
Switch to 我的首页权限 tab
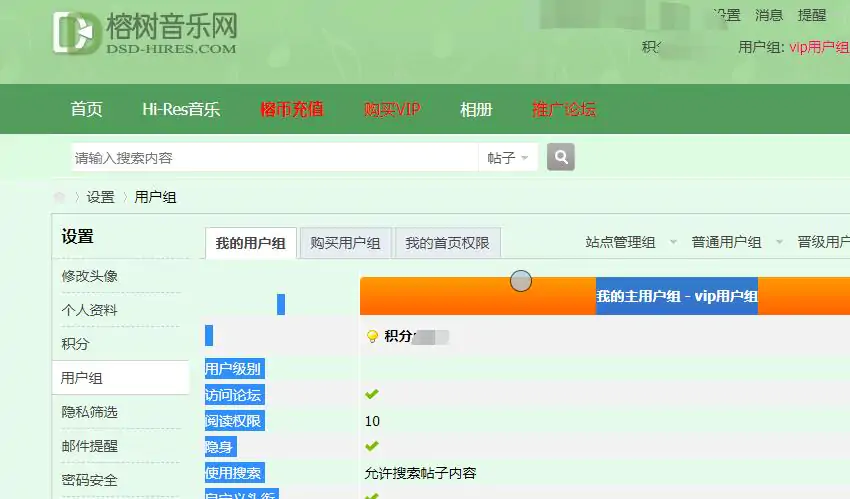(447, 243)
